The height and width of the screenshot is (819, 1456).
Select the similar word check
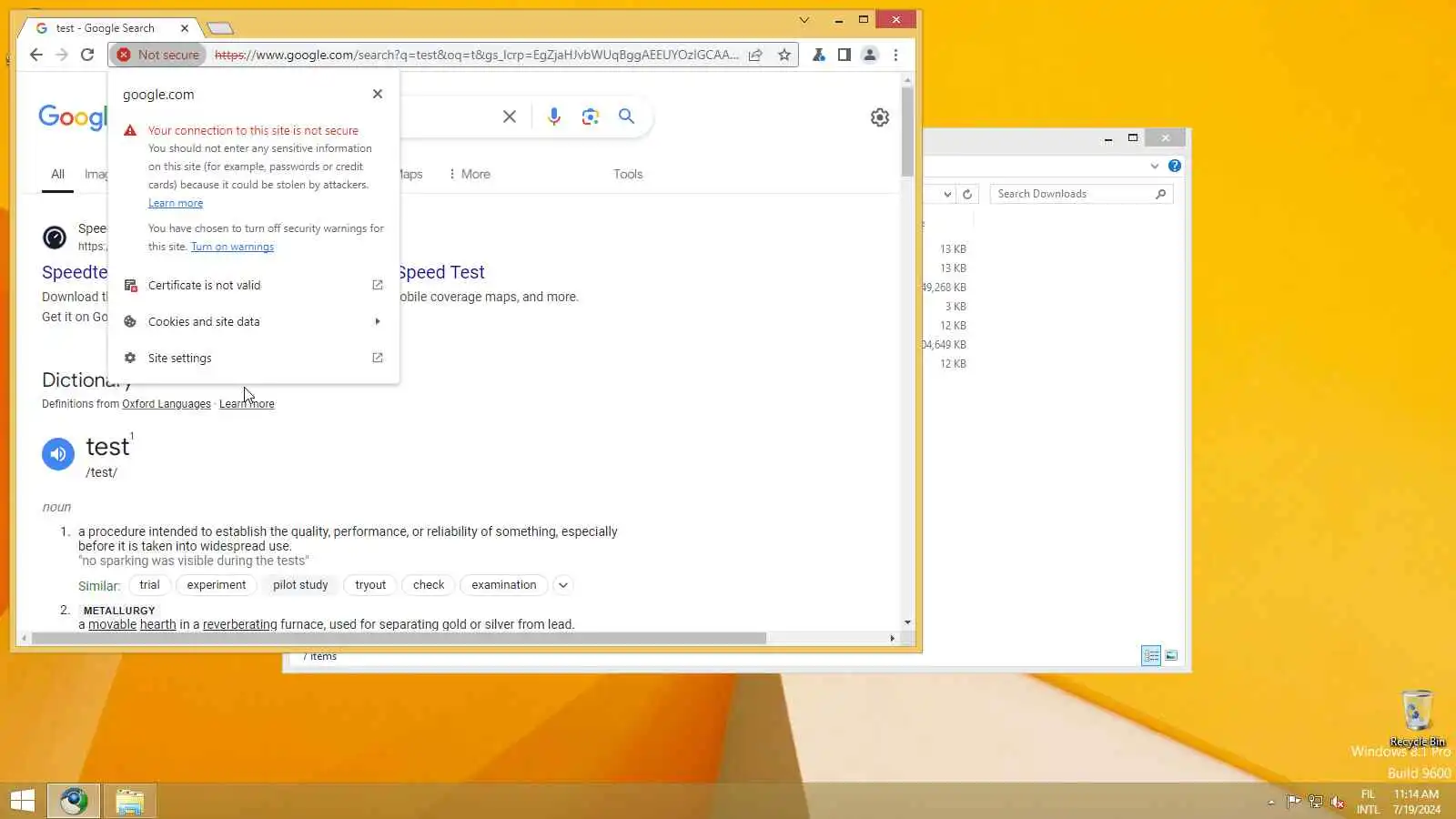click(429, 585)
